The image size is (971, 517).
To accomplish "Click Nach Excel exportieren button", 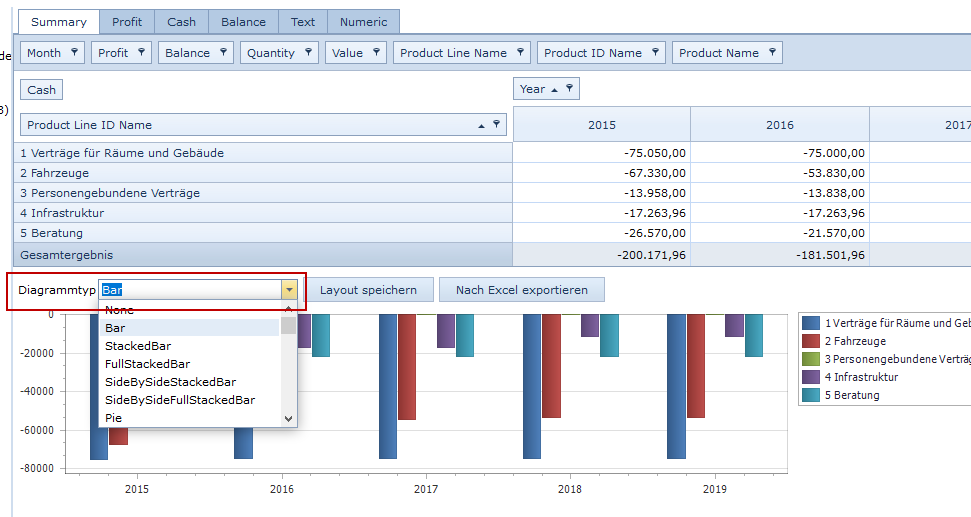I will (521, 290).
